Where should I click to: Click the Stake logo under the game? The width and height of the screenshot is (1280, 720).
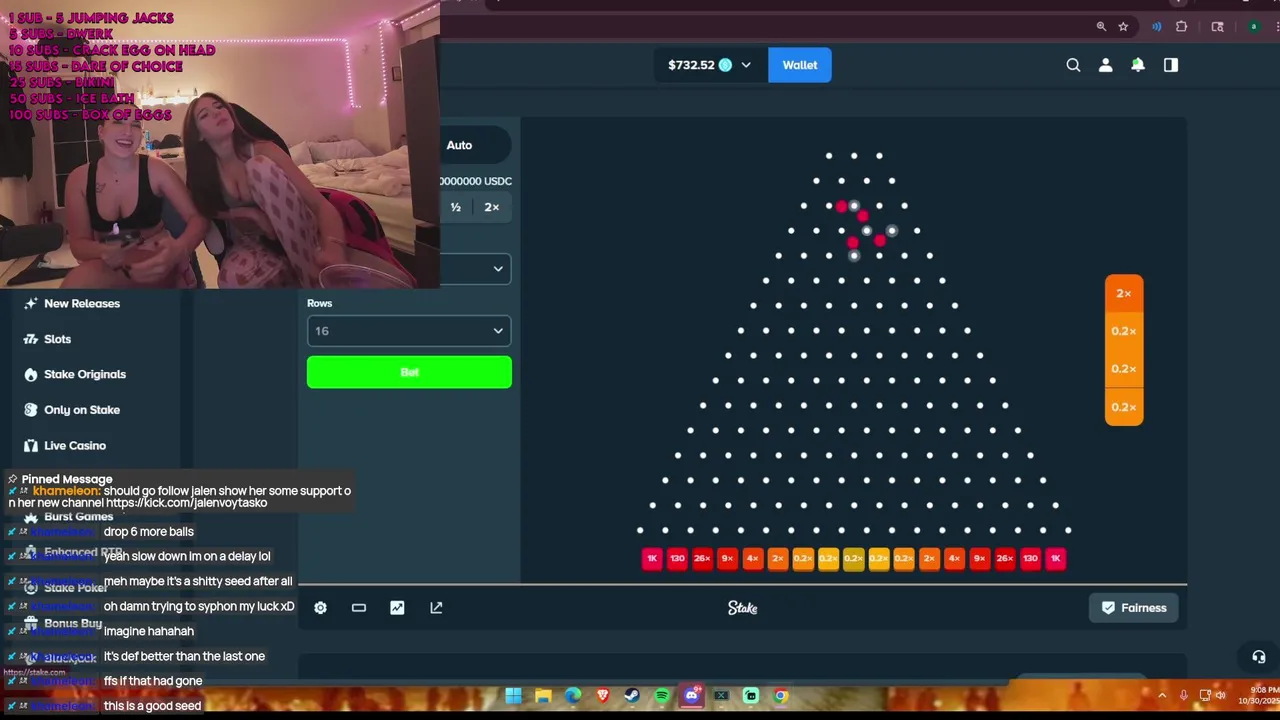(x=742, y=607)
